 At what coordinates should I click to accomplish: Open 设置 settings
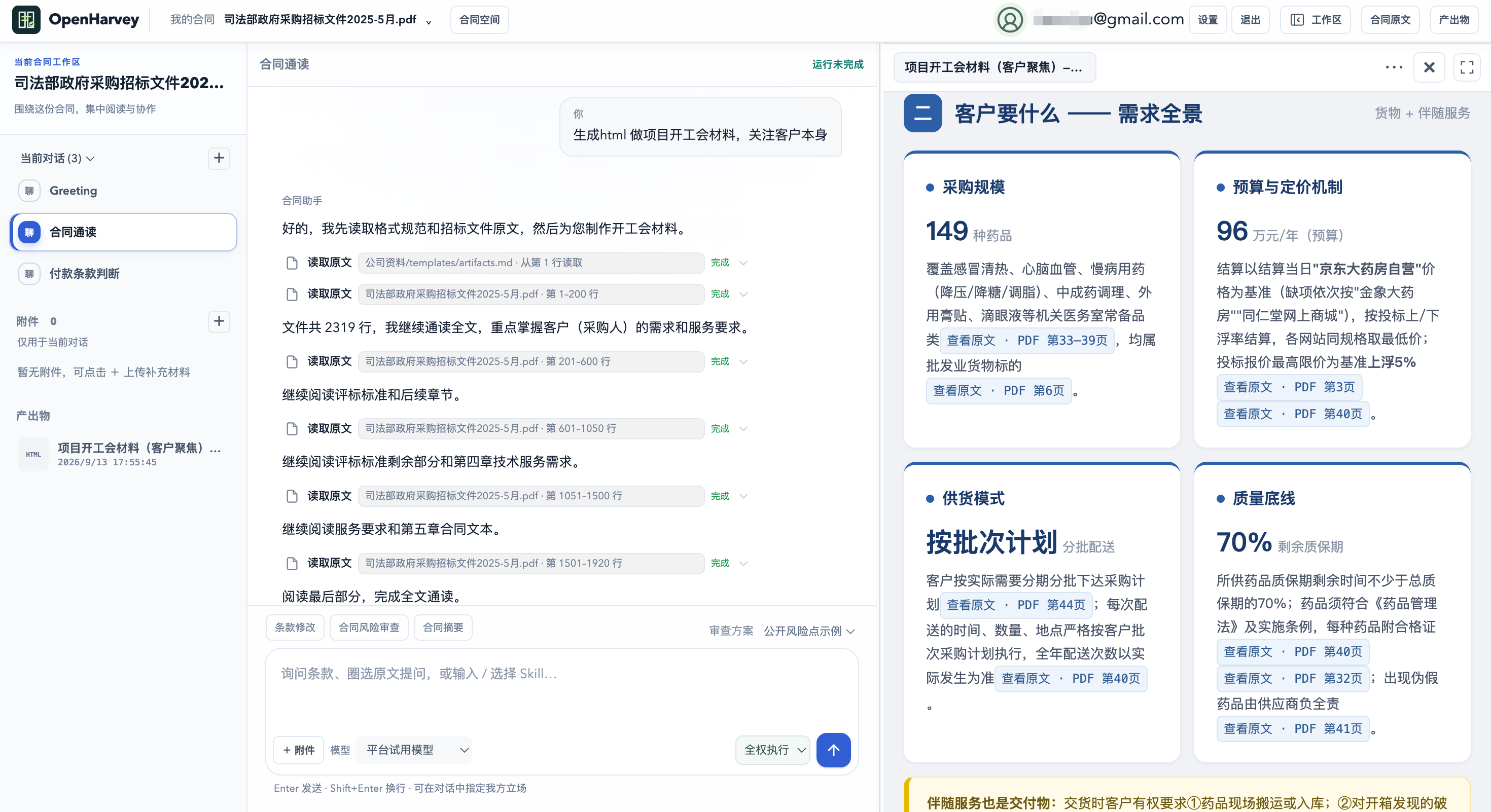tap(1208, 20)
